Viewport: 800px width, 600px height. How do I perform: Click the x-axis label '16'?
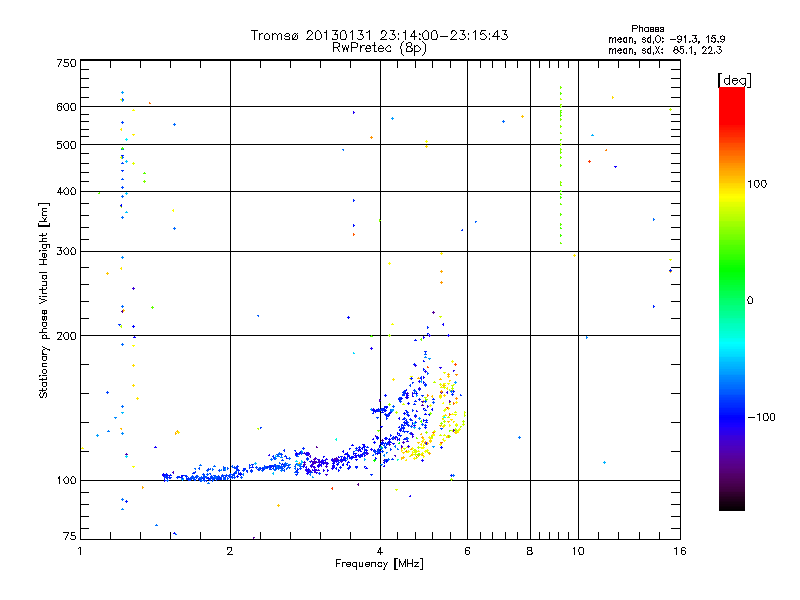[x=680, y=551]
